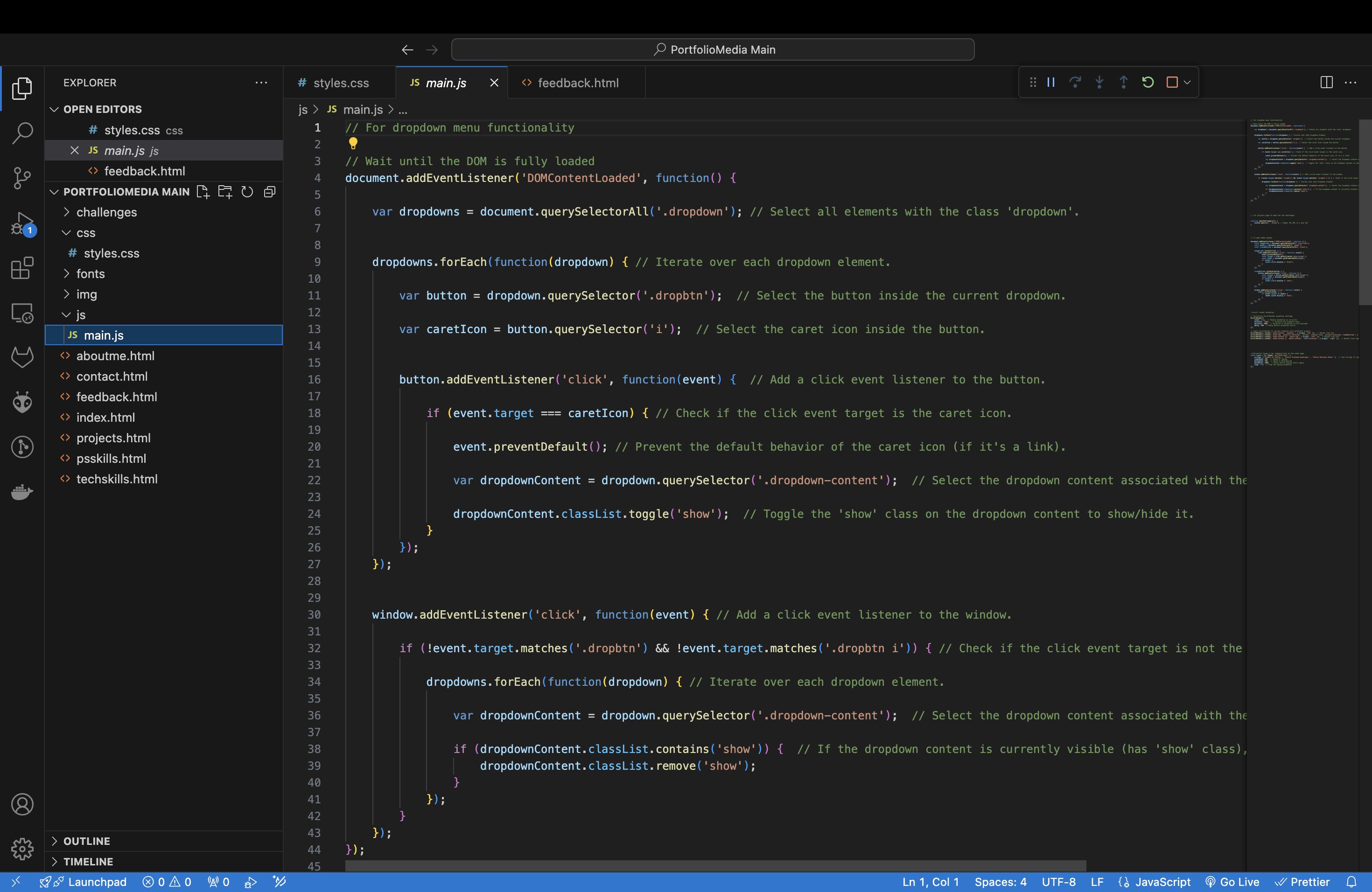Collapse the OPEN EDITORS section
The height and width of the screenshot is (892, 1372).
tap(102, 109)
